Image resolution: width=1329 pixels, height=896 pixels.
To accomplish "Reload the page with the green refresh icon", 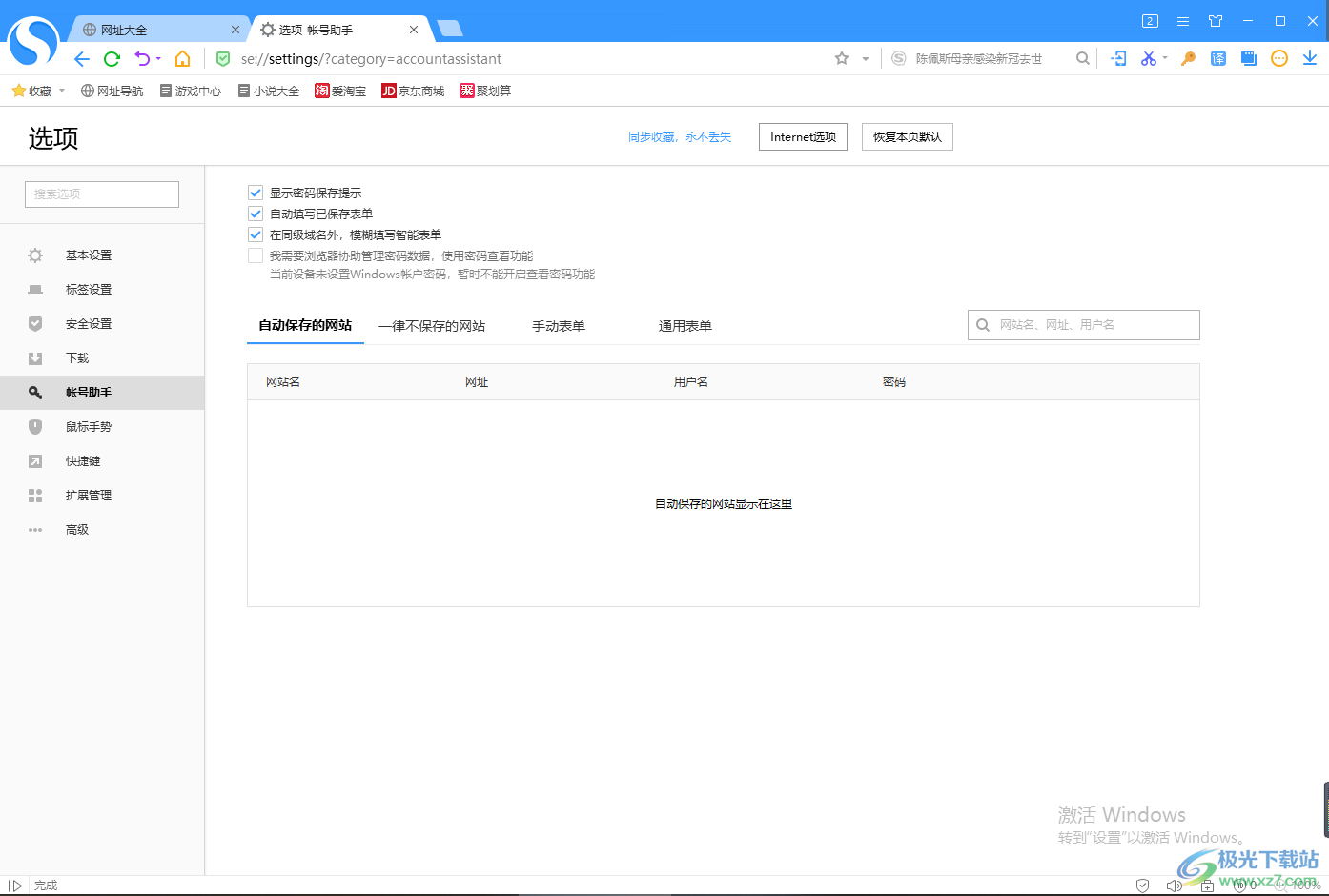I will pyautogui.click(x=112, y=59).
